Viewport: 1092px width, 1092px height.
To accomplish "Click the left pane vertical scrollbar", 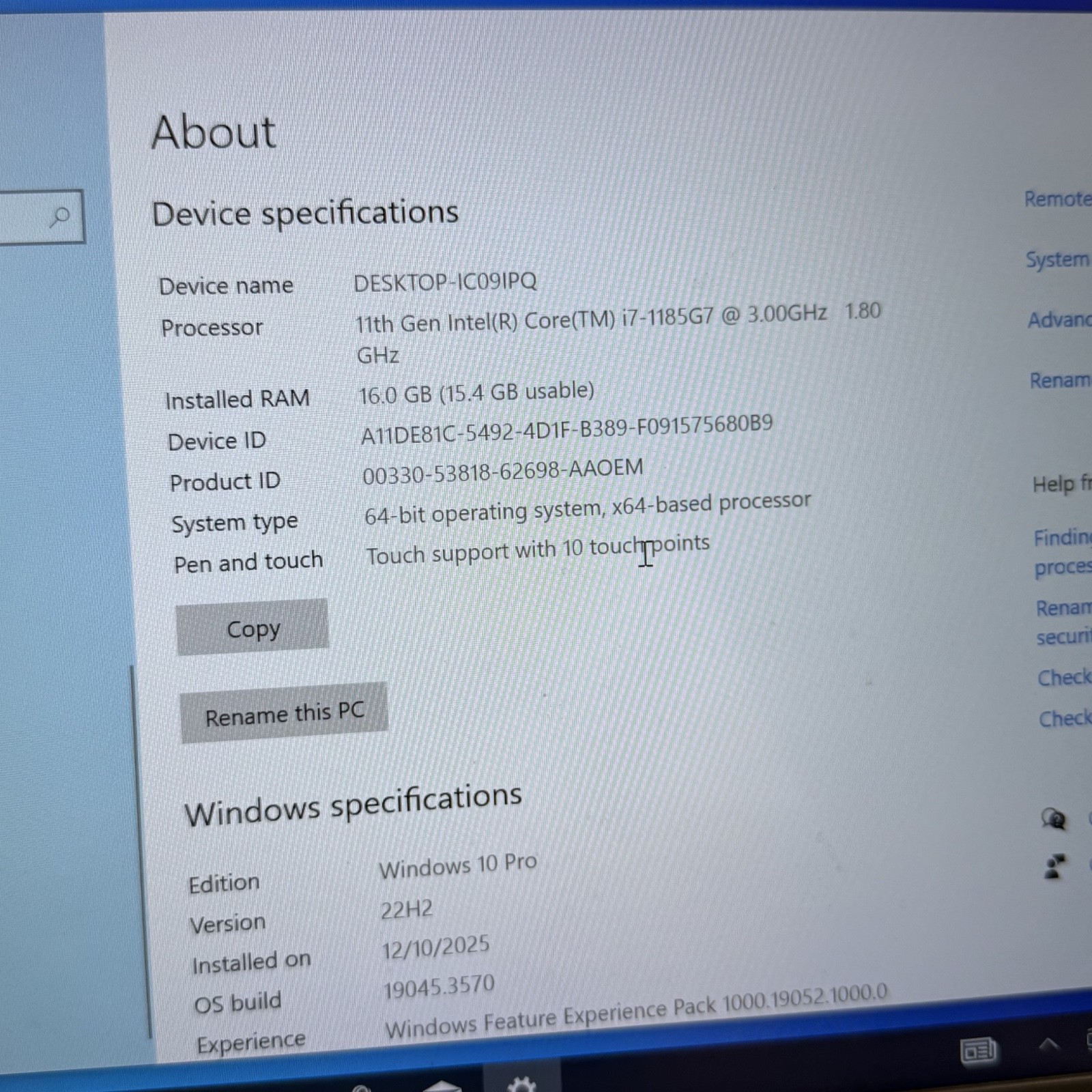I will [140, 853].
